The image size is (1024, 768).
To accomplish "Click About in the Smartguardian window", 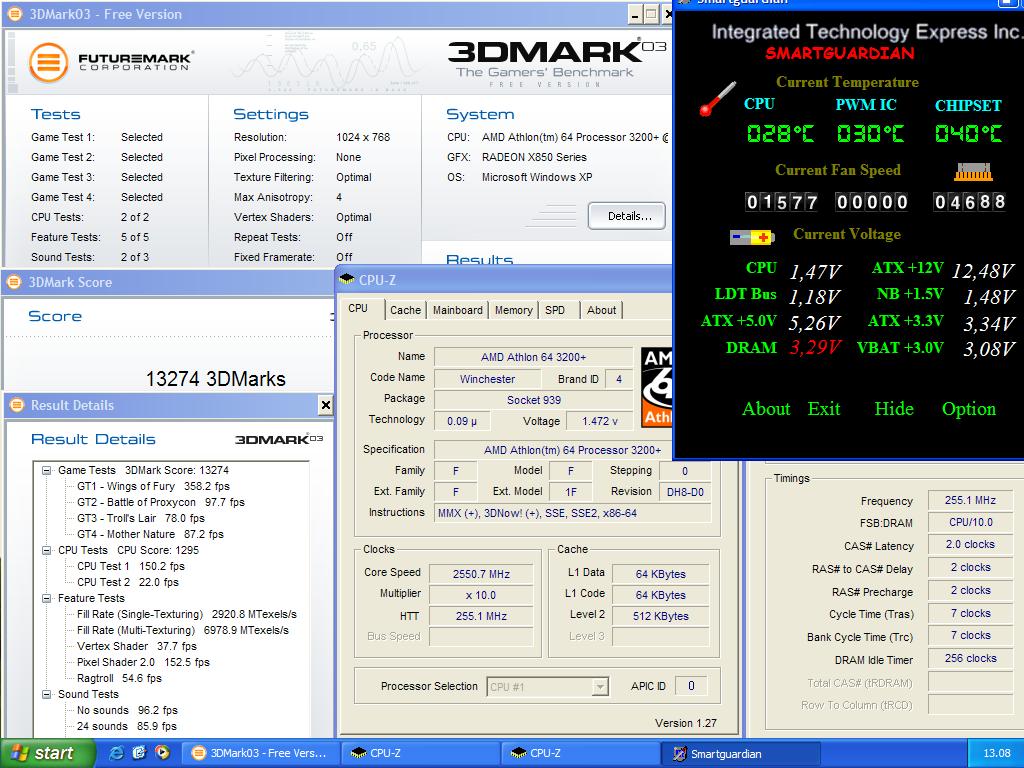I will (766, 409).
